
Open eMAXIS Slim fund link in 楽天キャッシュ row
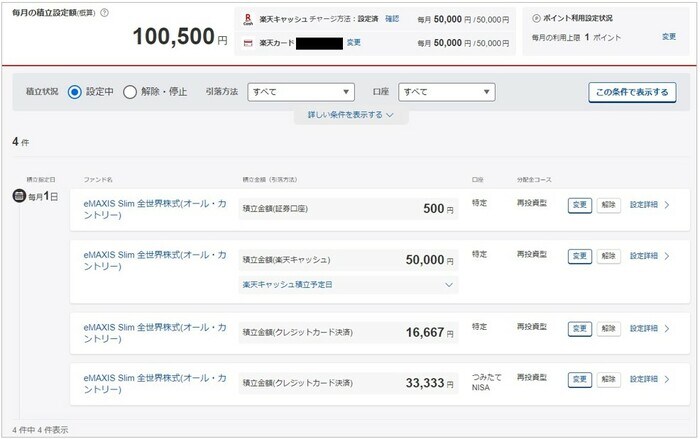pyautogui.click(x=155, y=261)
